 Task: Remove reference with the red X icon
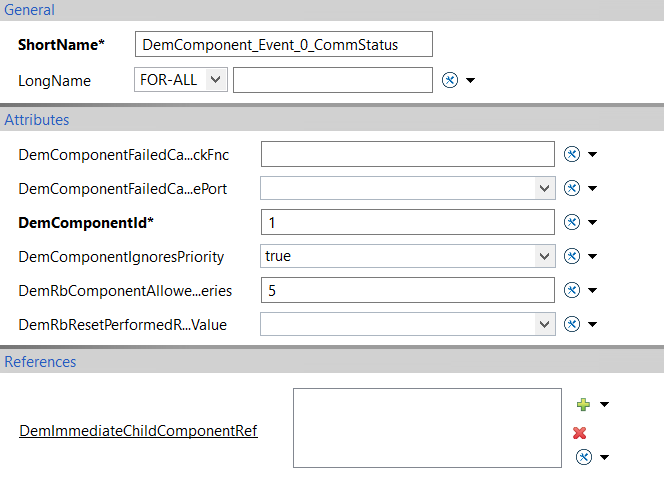click(x=579, y=433)
